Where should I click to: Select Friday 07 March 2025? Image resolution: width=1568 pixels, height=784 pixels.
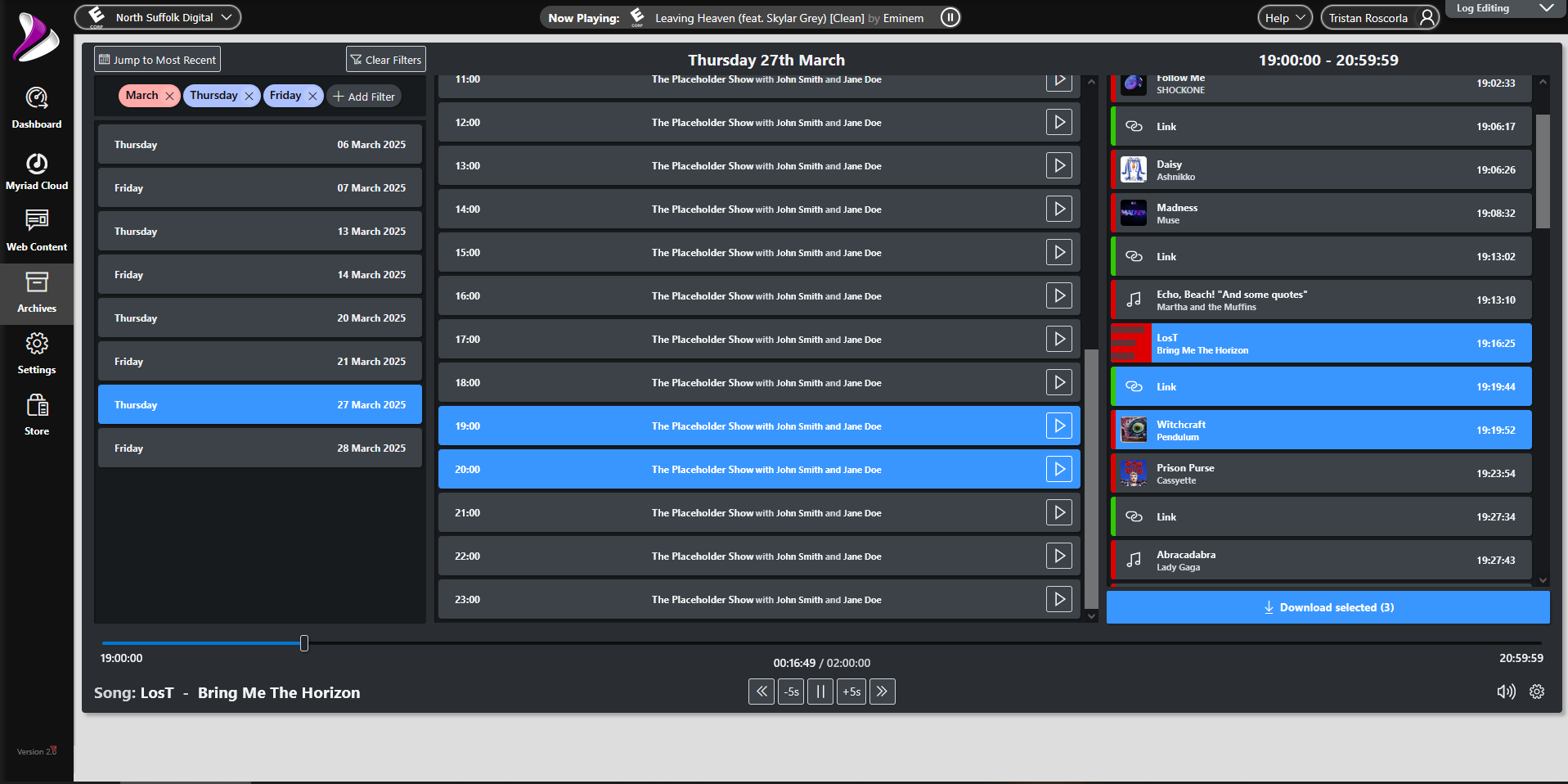[260, 187]
